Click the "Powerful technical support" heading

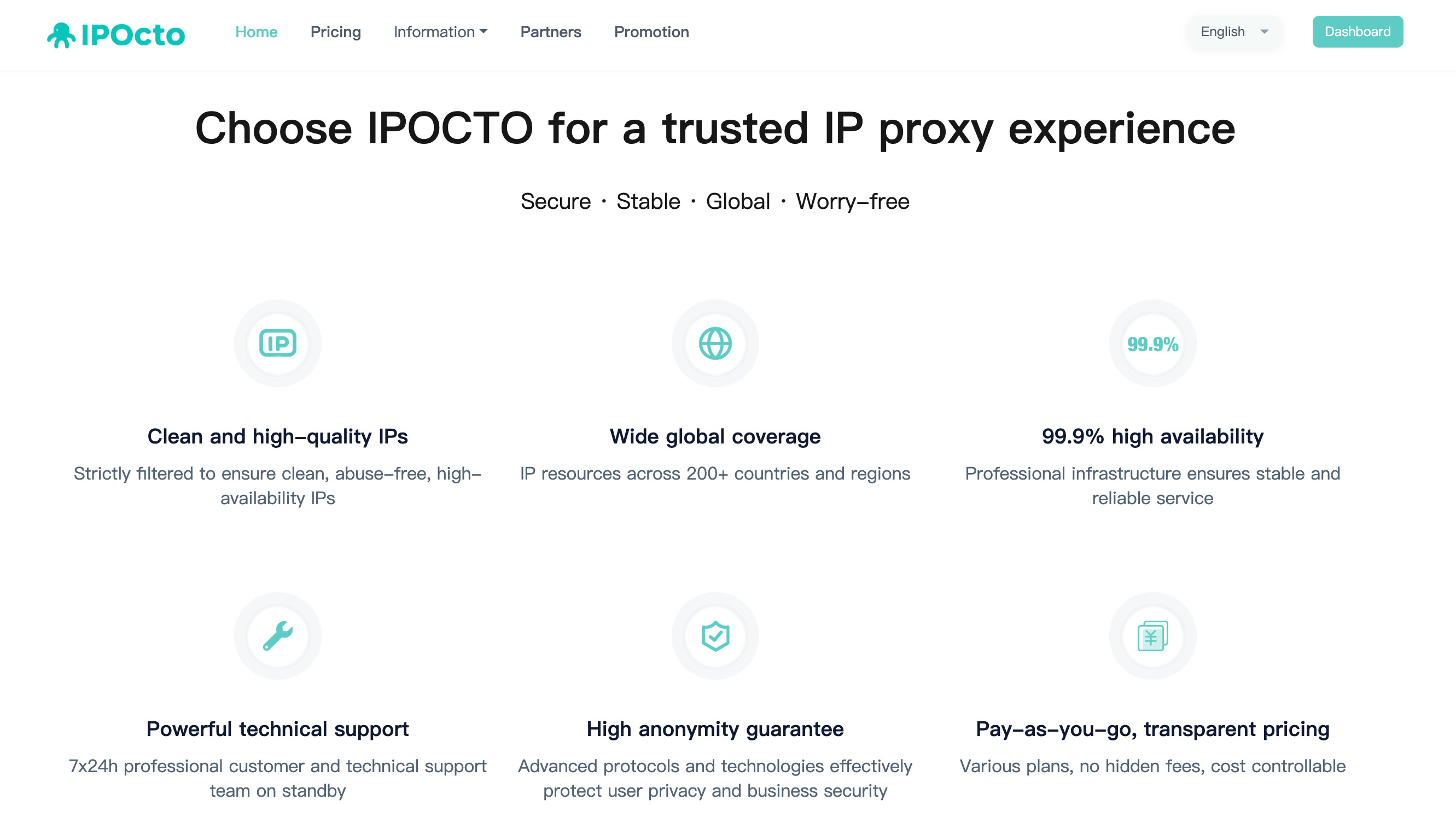[x=277, y=729]
